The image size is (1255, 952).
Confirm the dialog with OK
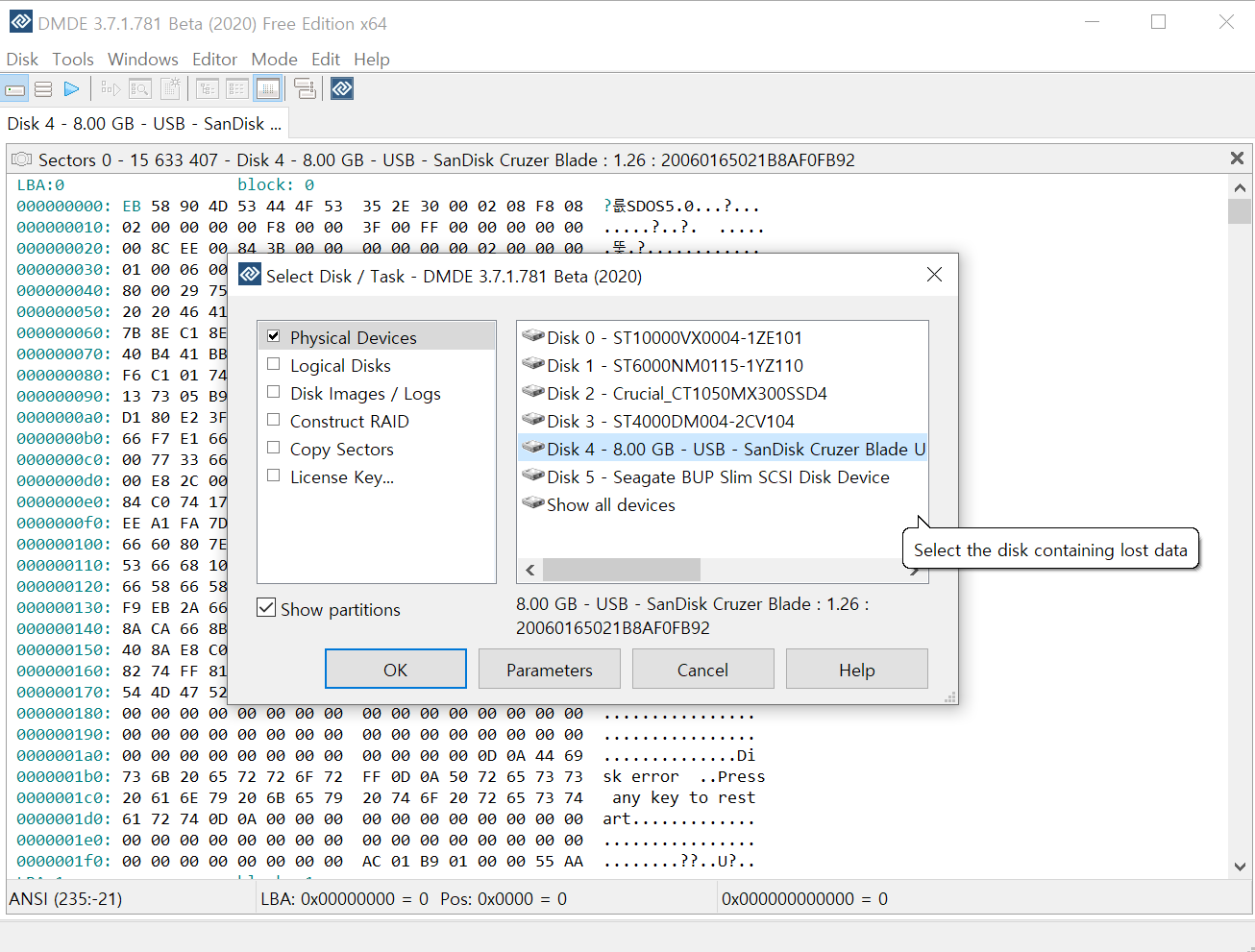[x=396, y=670]
